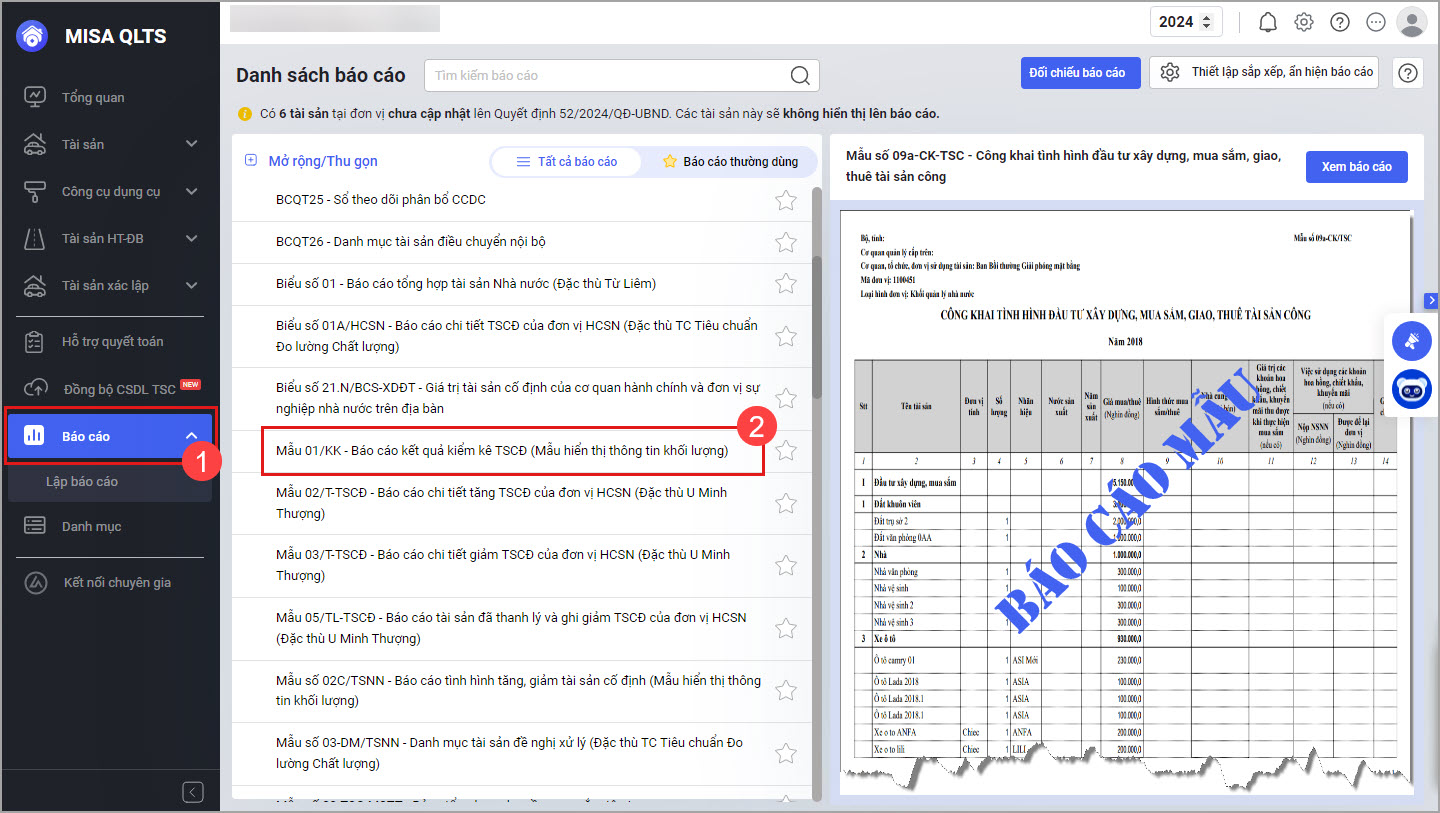Click the floating pin tool icon
This screenshot has height=813, width=1440.
tap(1412, 342)
